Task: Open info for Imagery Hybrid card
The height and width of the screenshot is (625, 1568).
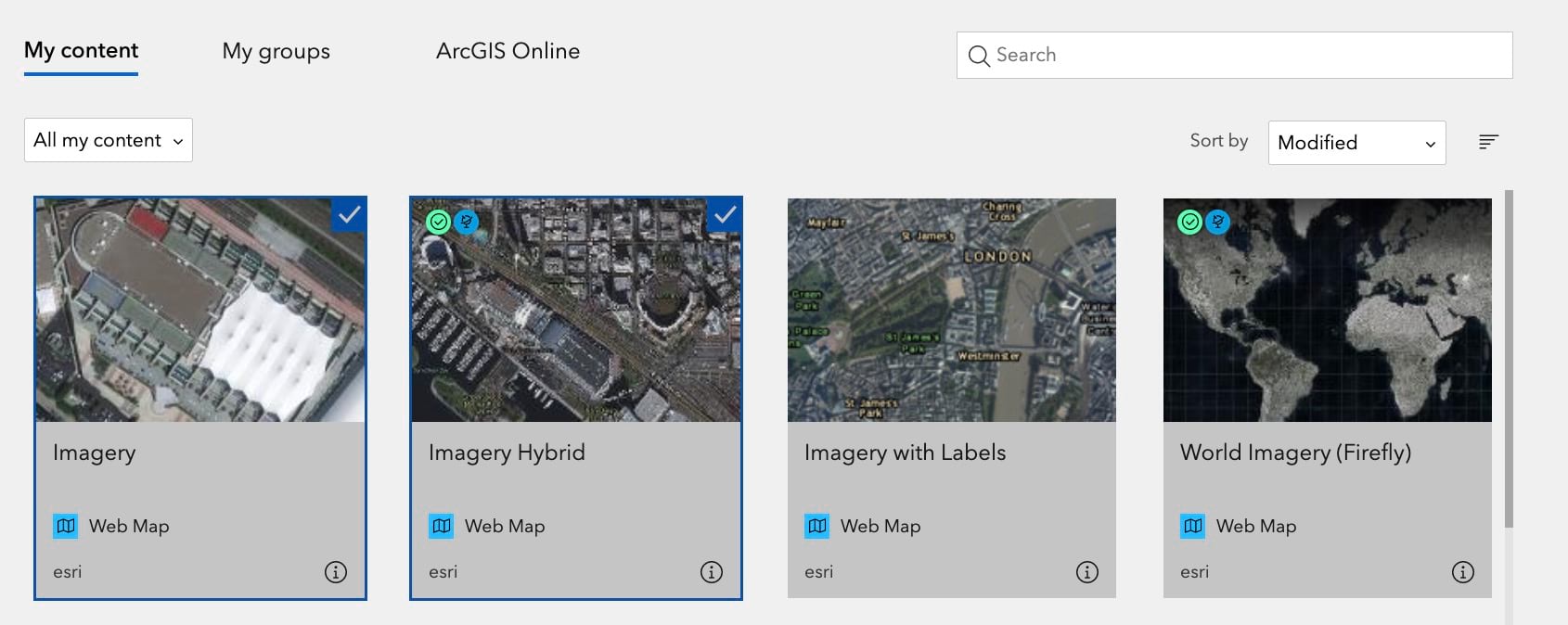Action: [712, 572]
